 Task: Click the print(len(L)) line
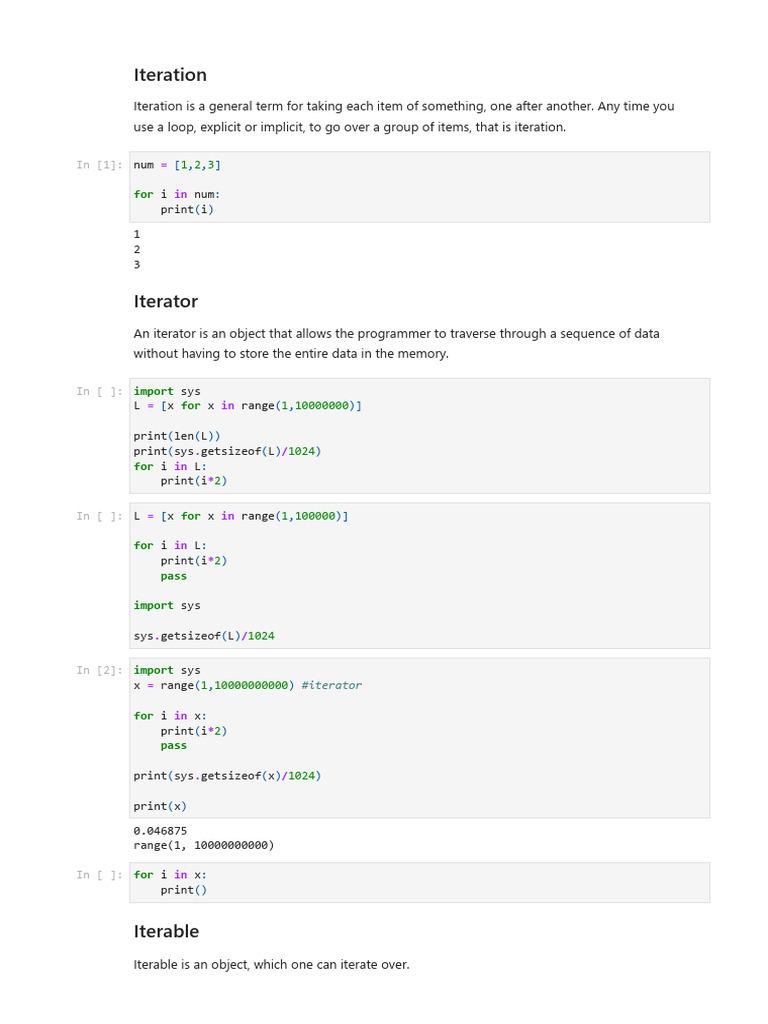[177, 436]
